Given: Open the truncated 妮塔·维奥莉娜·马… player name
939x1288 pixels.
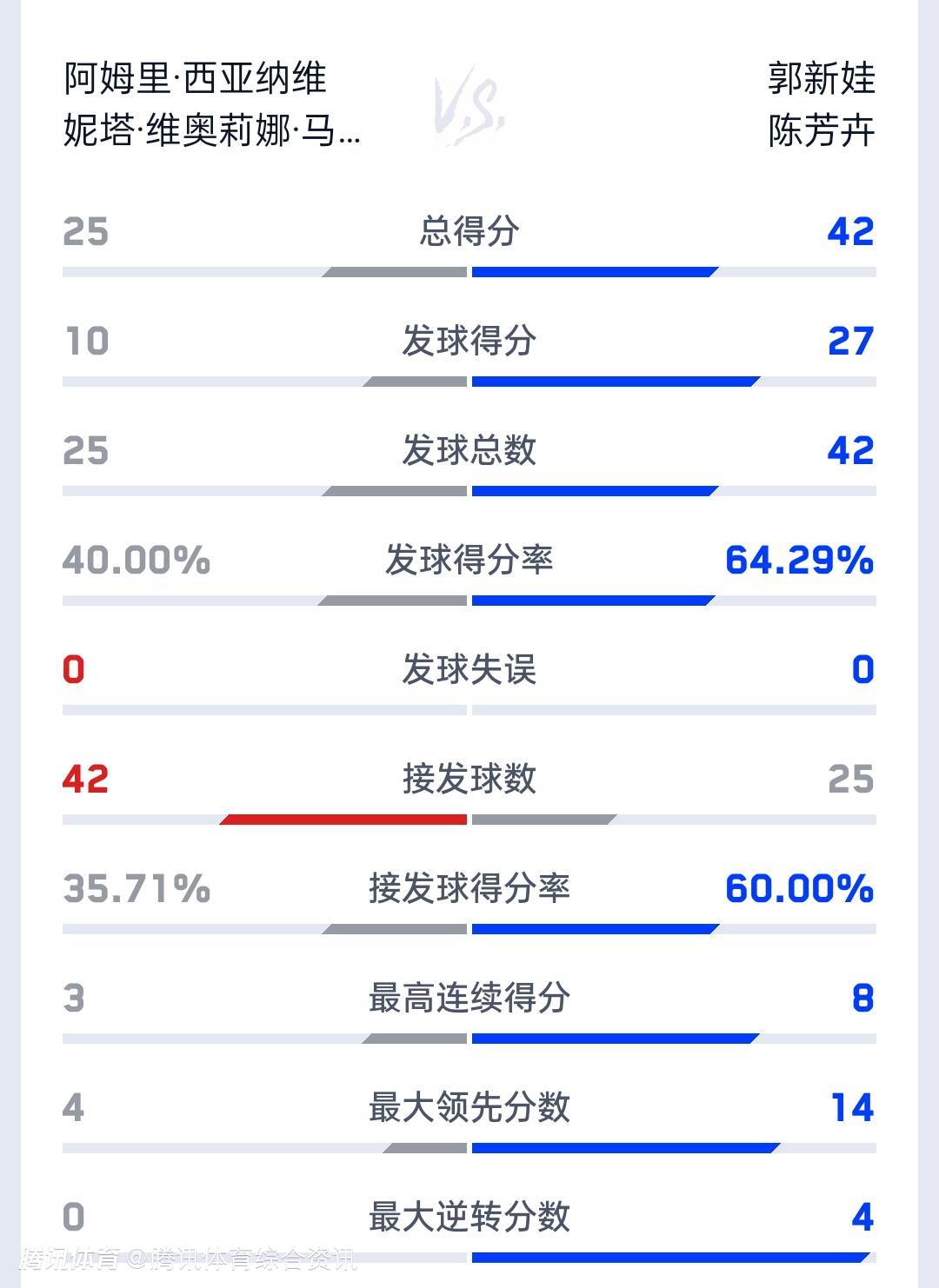Looking at the screenshot, I should pyautogui.click(x=211, y=131).
